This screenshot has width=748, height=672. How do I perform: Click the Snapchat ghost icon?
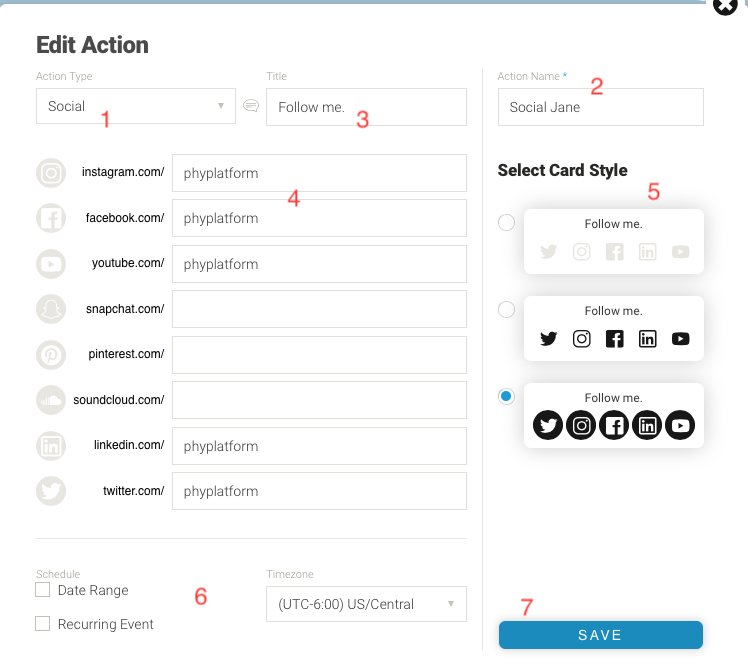51,309
